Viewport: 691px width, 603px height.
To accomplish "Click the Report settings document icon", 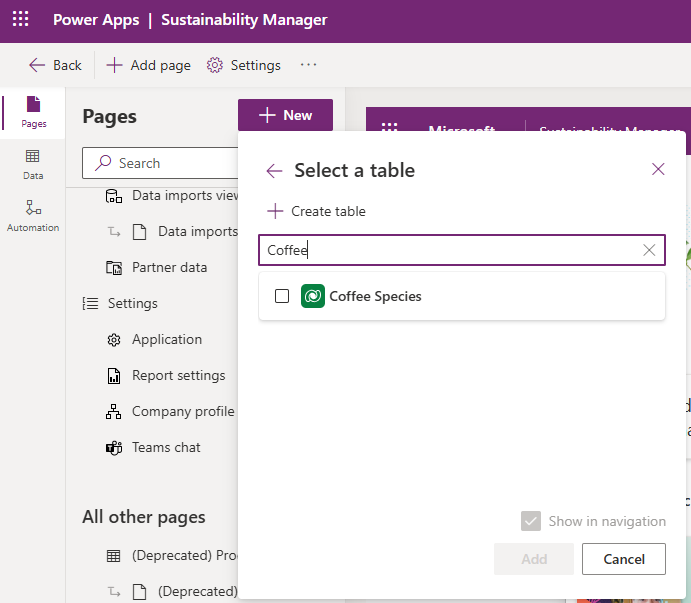I will coord(114,376).
